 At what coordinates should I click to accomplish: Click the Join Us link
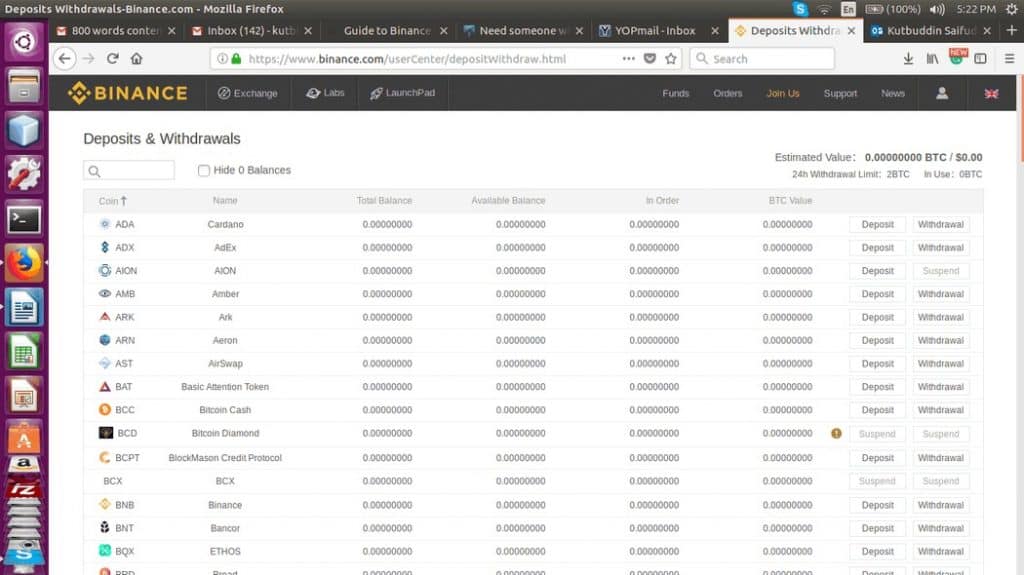tap(782, 93)
